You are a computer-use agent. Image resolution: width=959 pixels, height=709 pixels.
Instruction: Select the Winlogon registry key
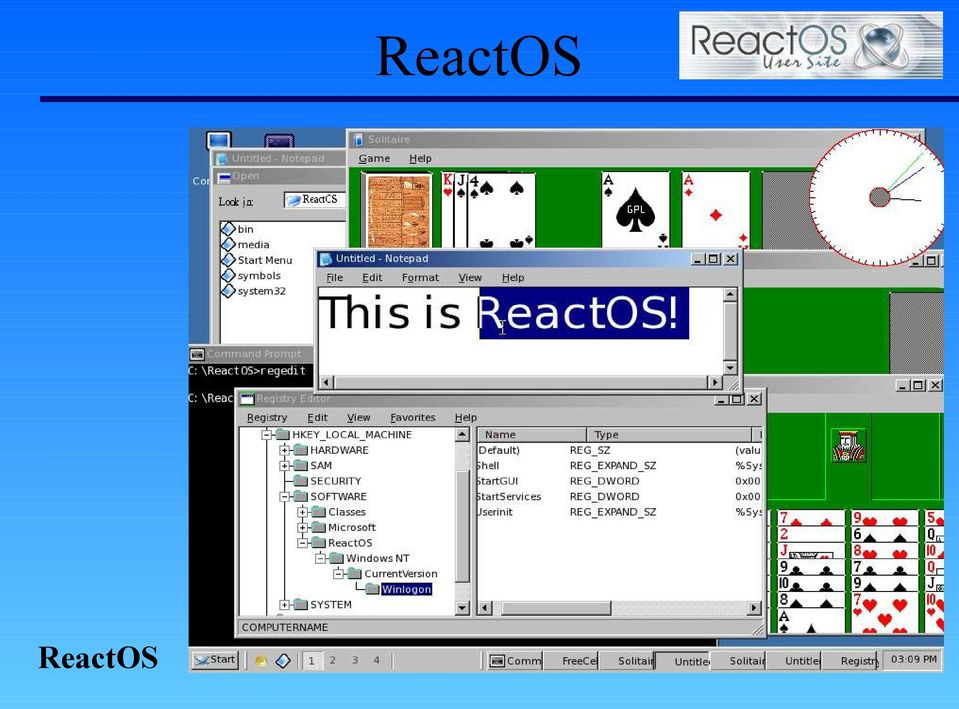(x=406, y=589)
